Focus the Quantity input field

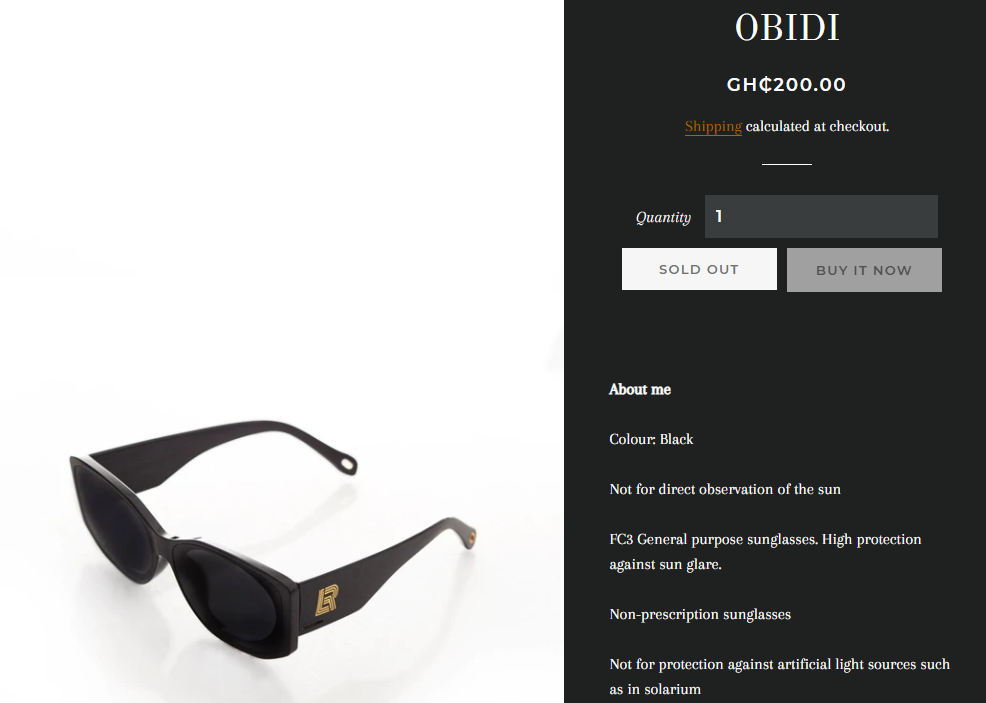pyautogui.click(x=821, y=216)
